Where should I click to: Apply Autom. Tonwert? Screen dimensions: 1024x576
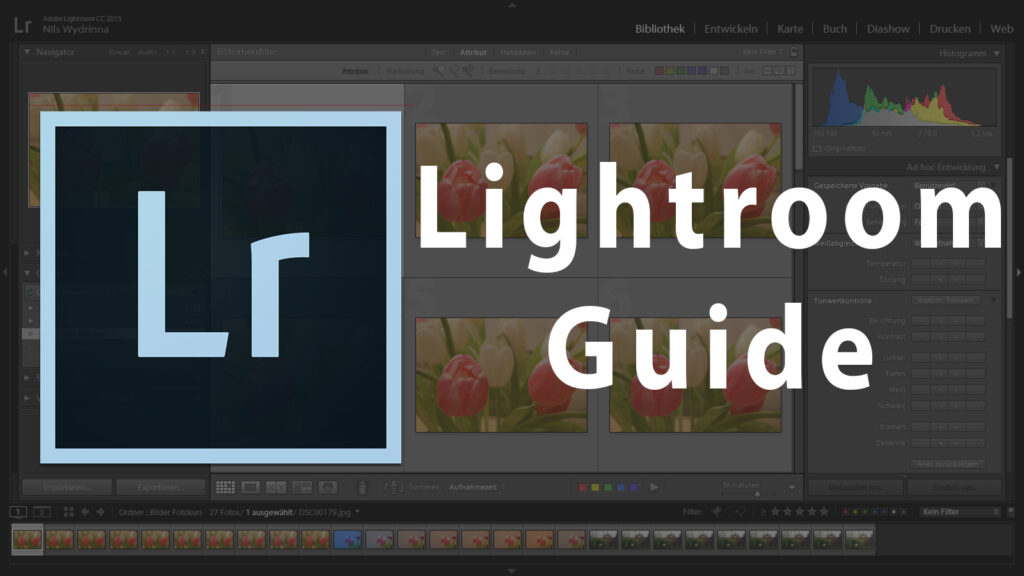[945, 300]
